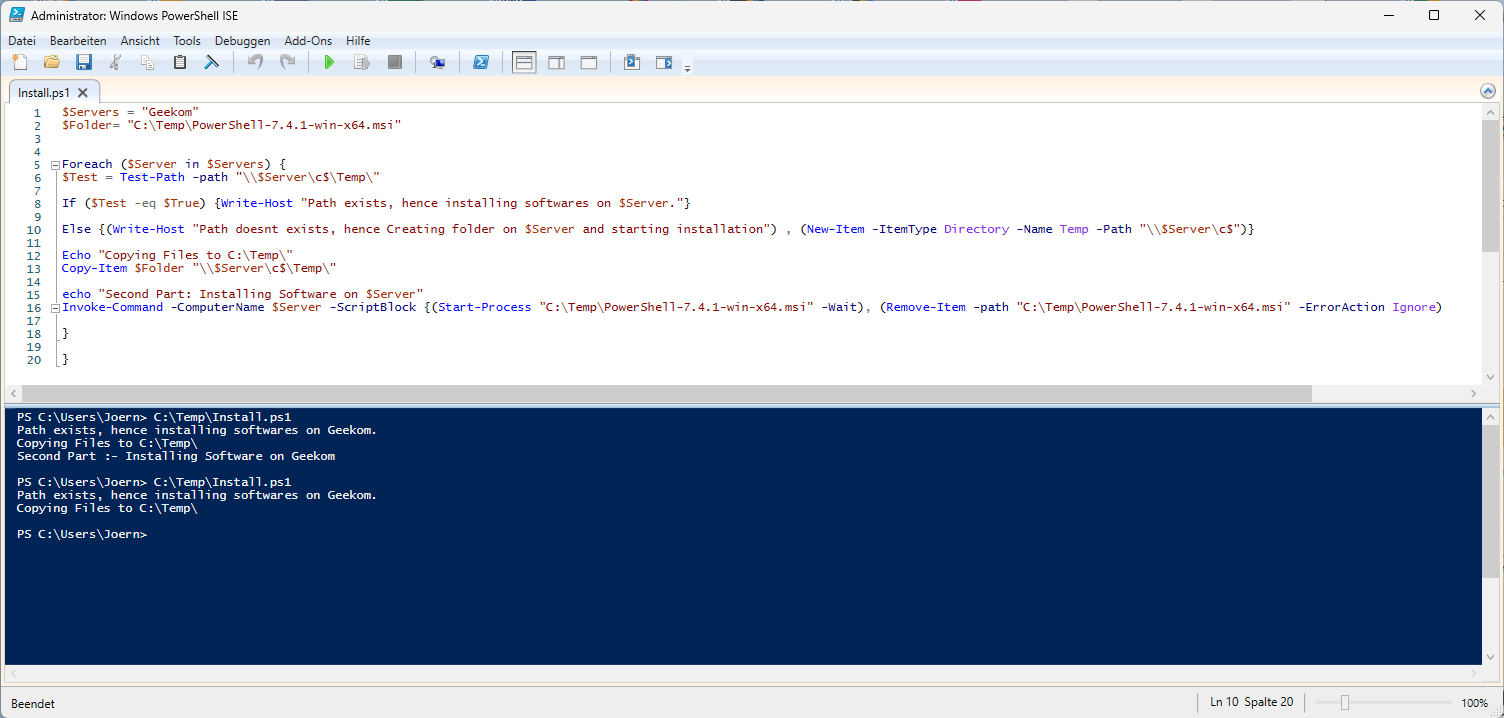Collapse the Foreach block on line 5
The image size is (1504, 718).
pyautogui.click(x=55, y=164)
